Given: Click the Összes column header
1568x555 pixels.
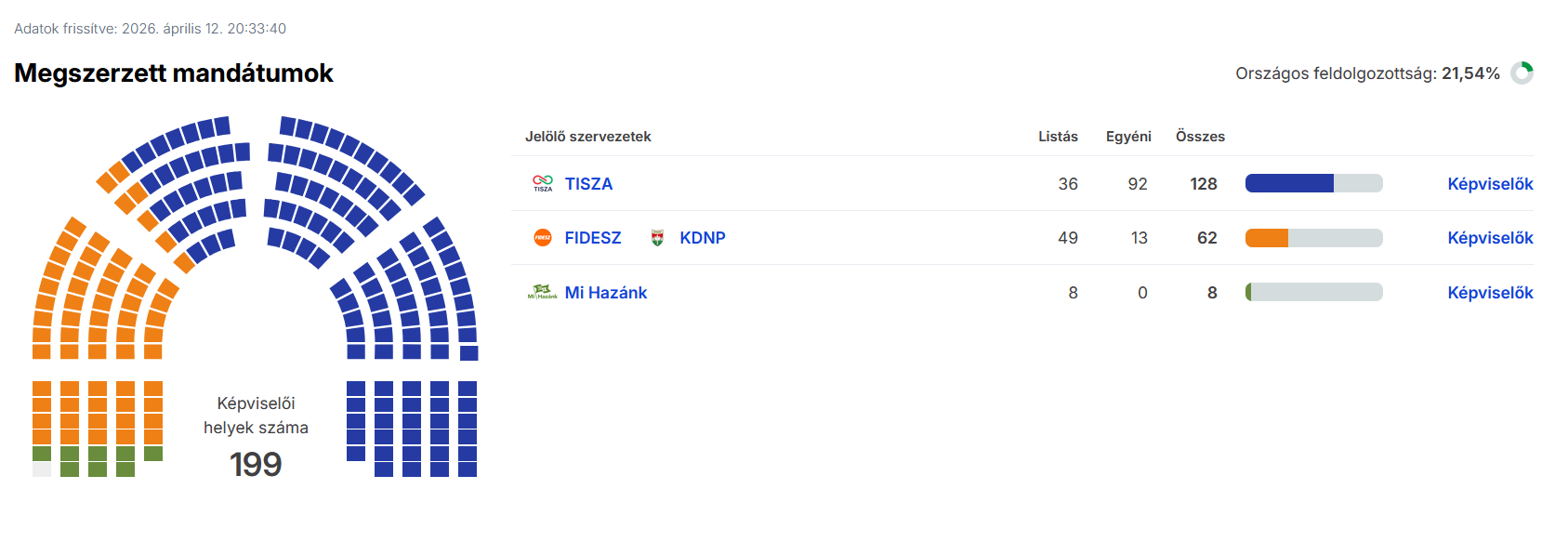Looking at the screenshot, I should tap(1200, 137).
